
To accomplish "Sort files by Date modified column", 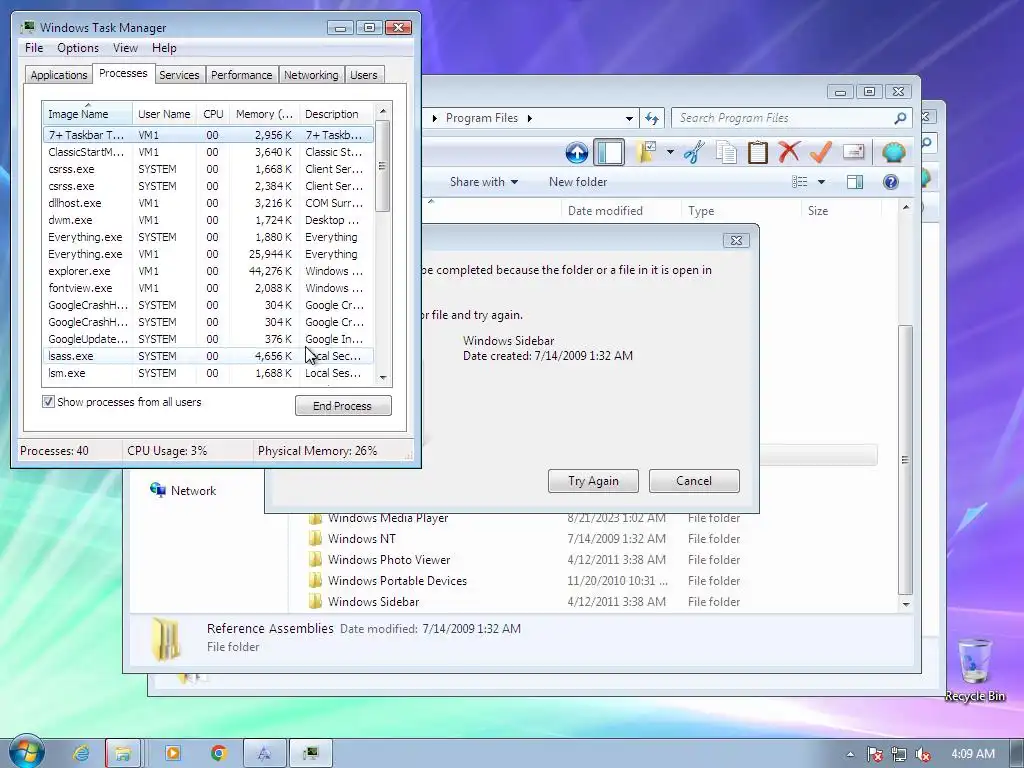I will point(620,211).
